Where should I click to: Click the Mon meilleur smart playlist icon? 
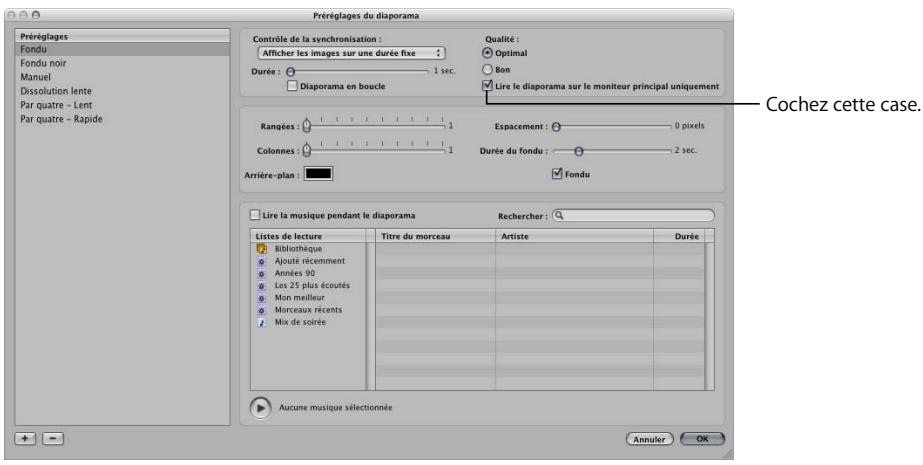pos(262,298)
